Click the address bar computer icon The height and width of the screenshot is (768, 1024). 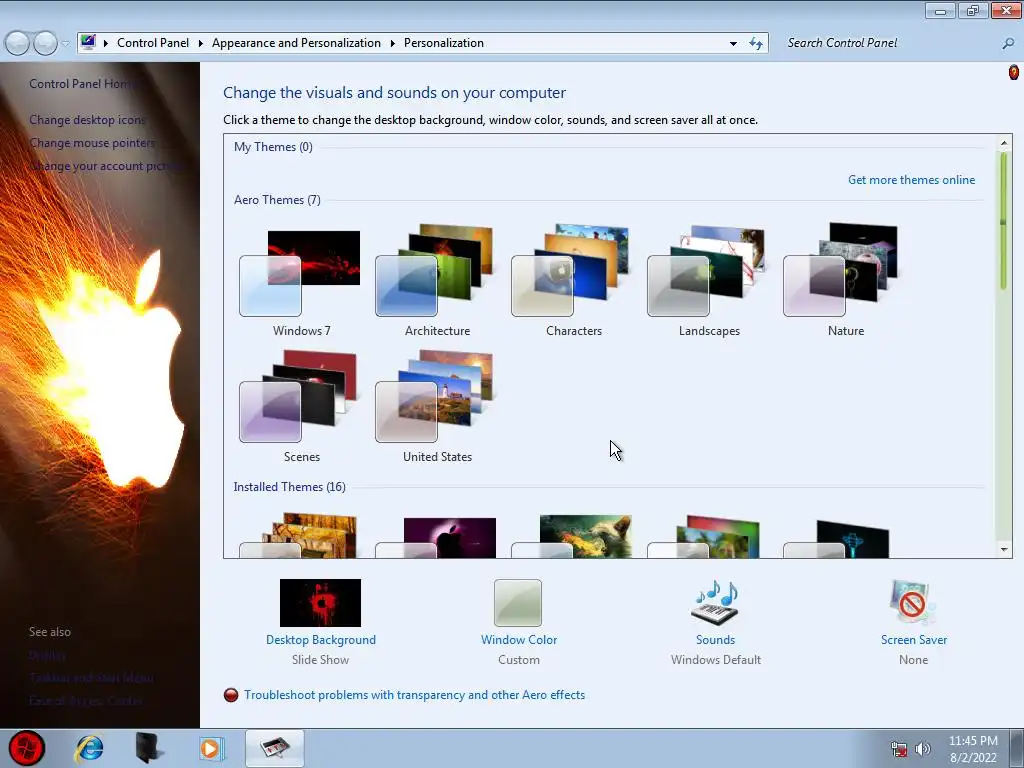(x=88, y=42)
